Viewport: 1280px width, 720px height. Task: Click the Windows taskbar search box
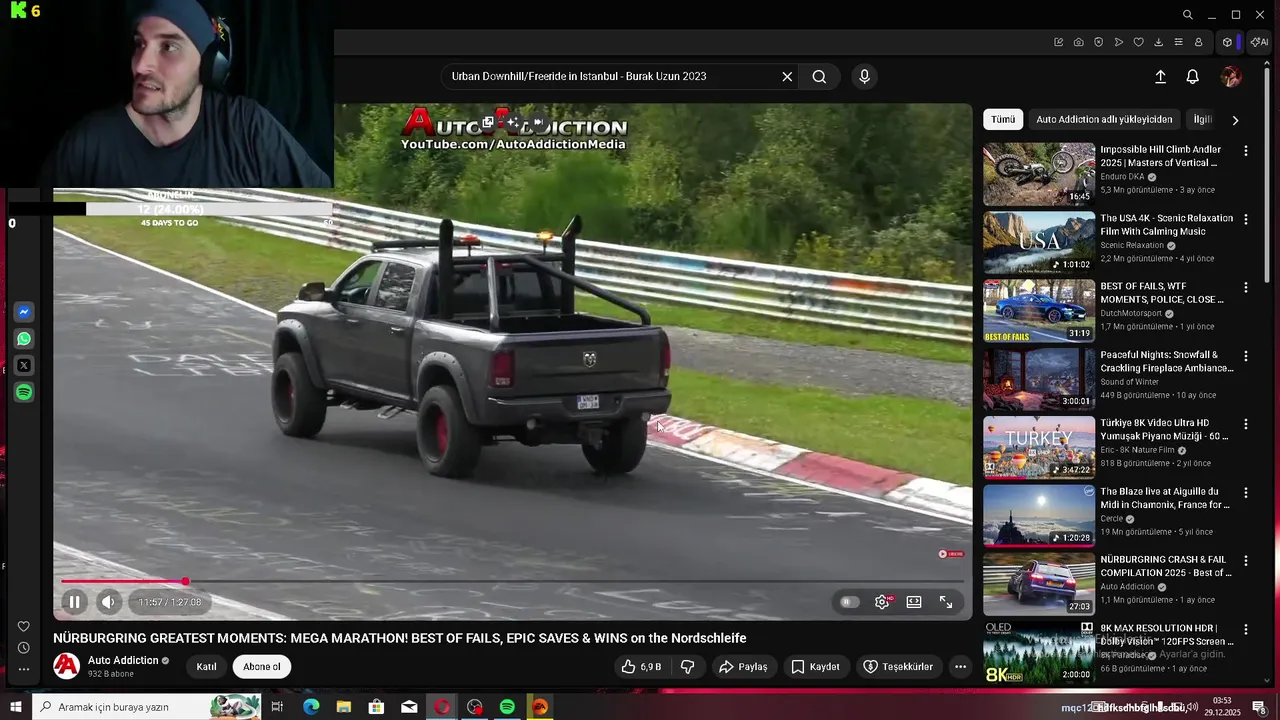(x=146, y=707)
